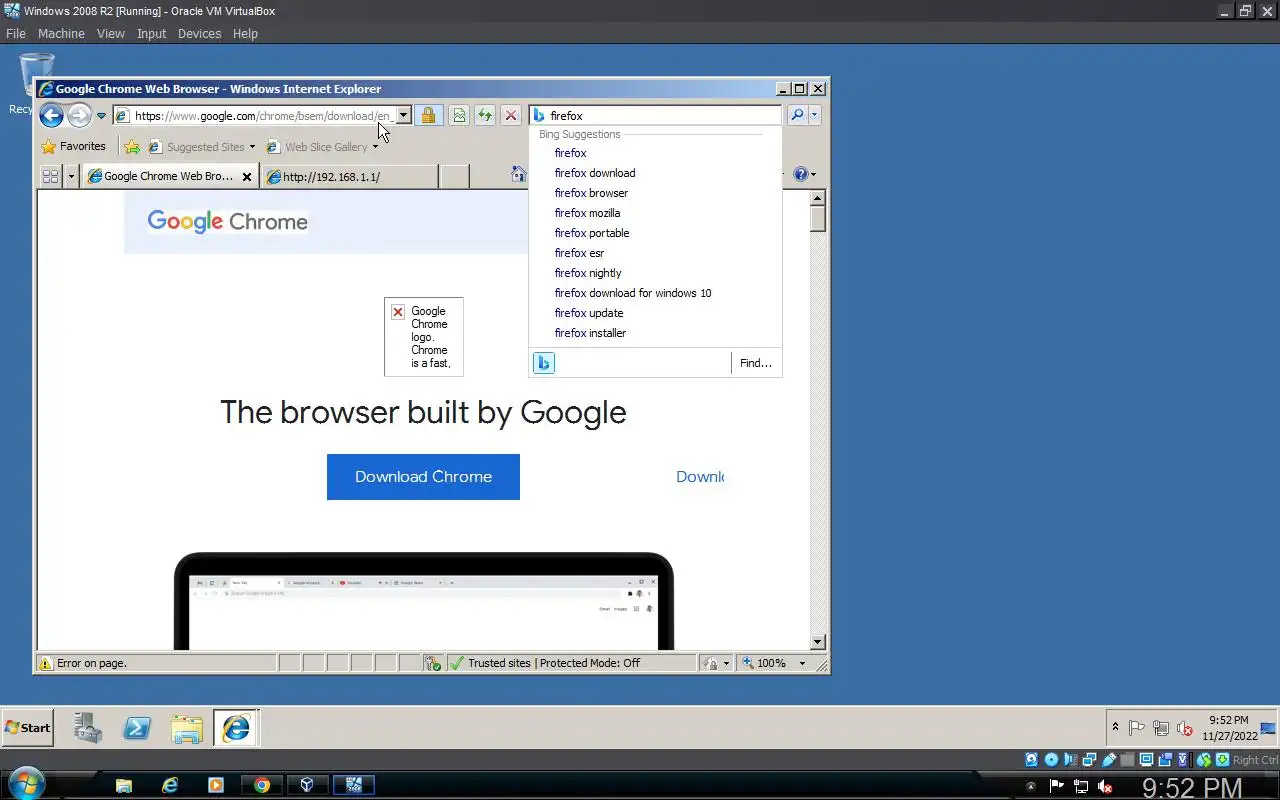Open Server Manager from guest taskbar
This screenshot has height=800, width=1280.
(x=88, y=728)
